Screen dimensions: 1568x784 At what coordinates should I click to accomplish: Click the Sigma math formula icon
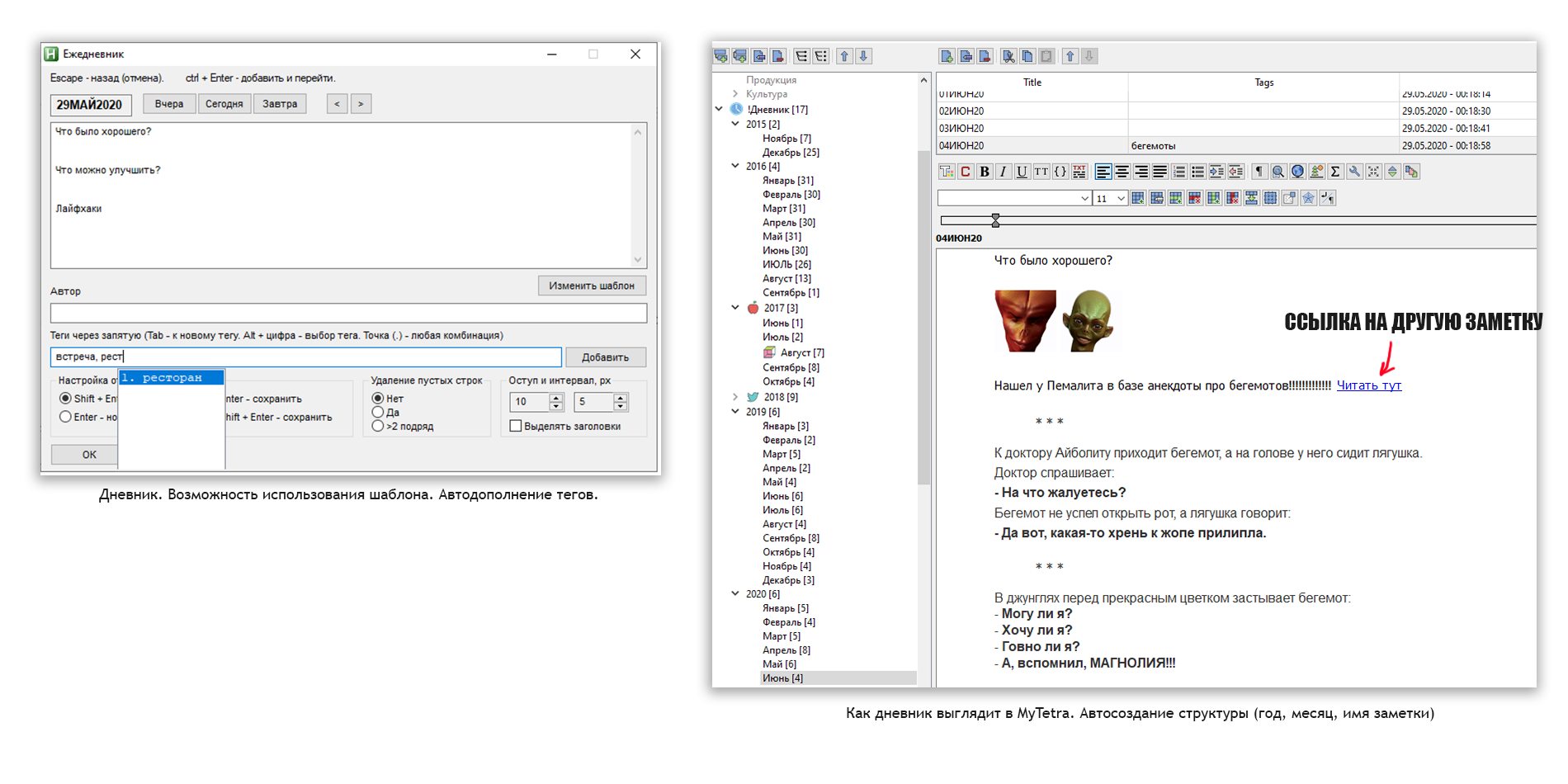click(x=1335, y=172)
